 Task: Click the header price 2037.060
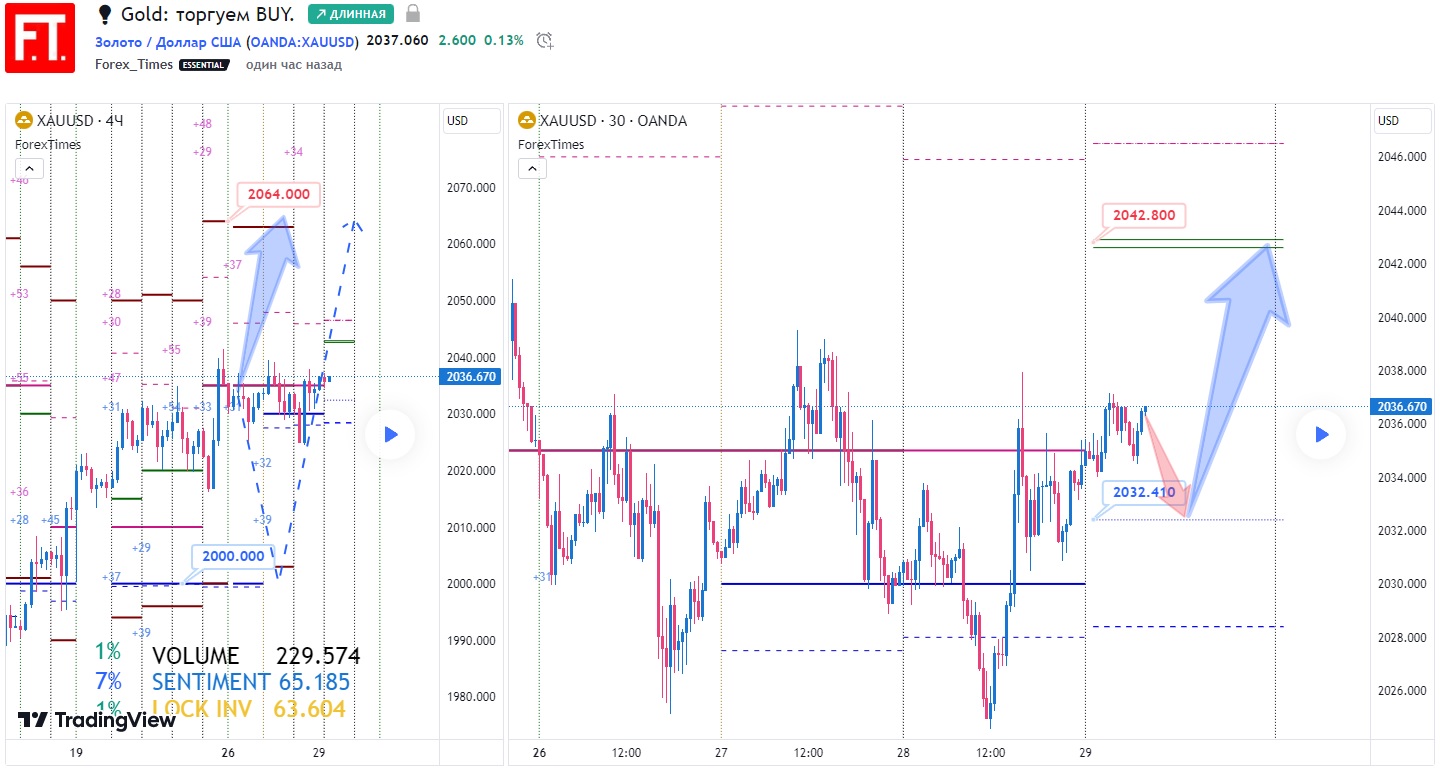[x=397, y=41]
